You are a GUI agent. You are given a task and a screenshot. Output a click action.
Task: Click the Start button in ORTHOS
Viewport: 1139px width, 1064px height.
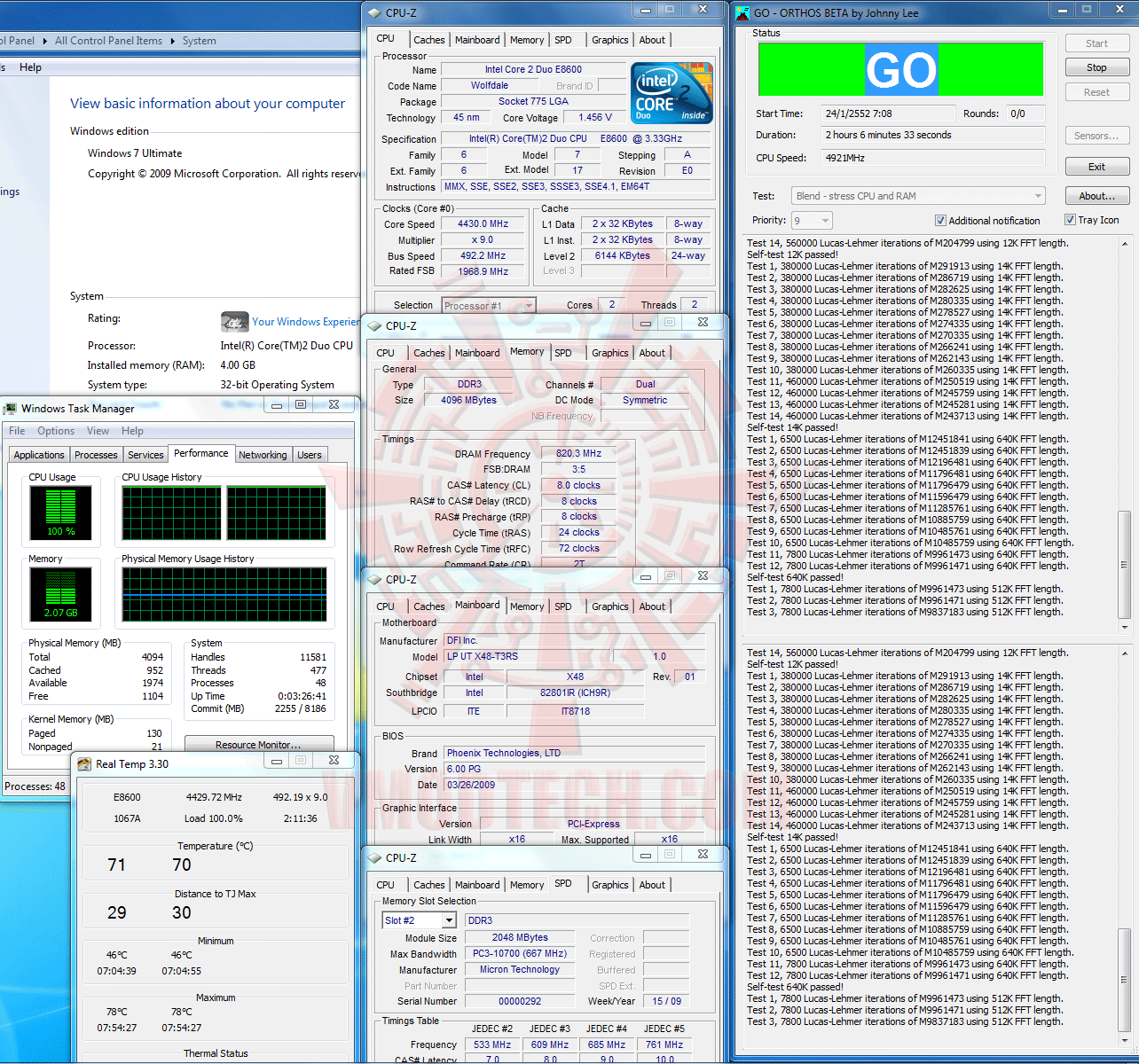(1096, 43)
